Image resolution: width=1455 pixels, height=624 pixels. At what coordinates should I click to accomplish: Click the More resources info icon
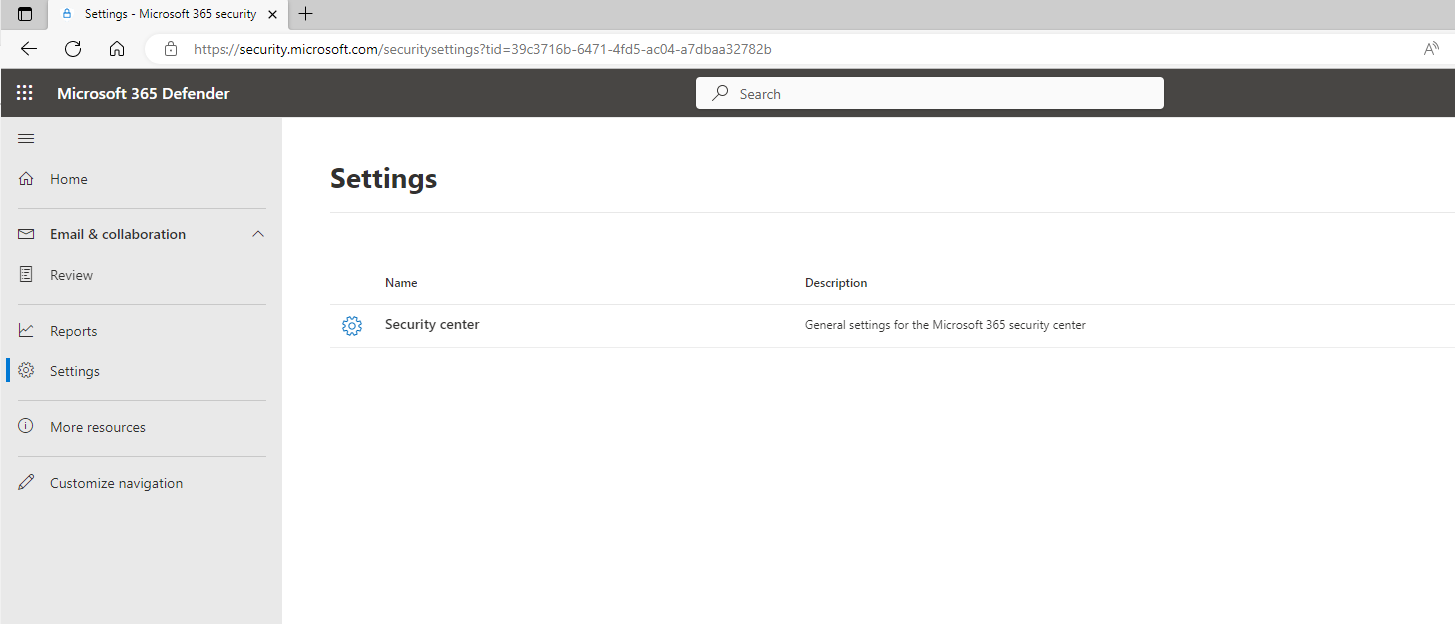click(x=27, y=427)
